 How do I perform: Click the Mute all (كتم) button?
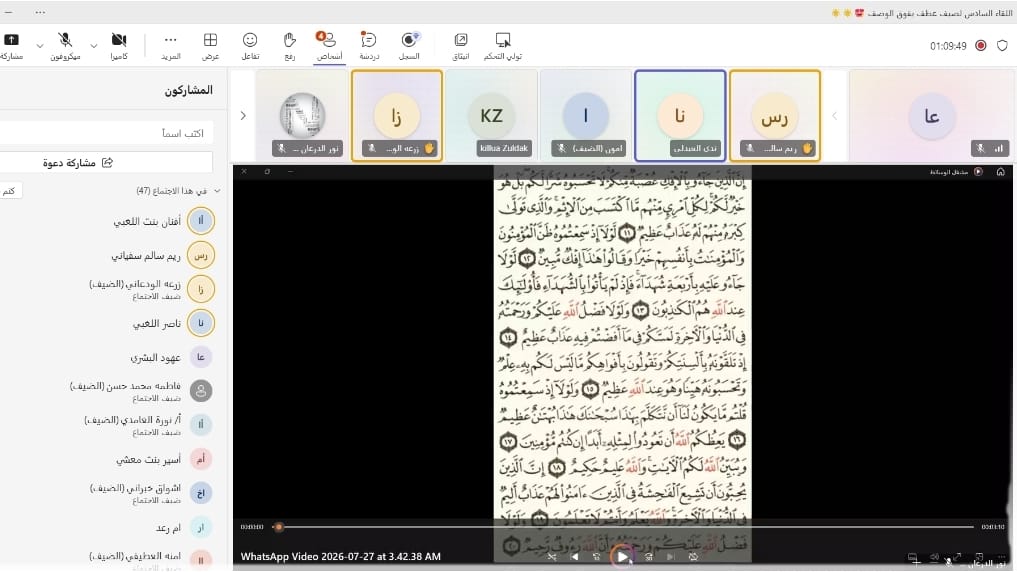pyautogui.click(x=10, y=191)
